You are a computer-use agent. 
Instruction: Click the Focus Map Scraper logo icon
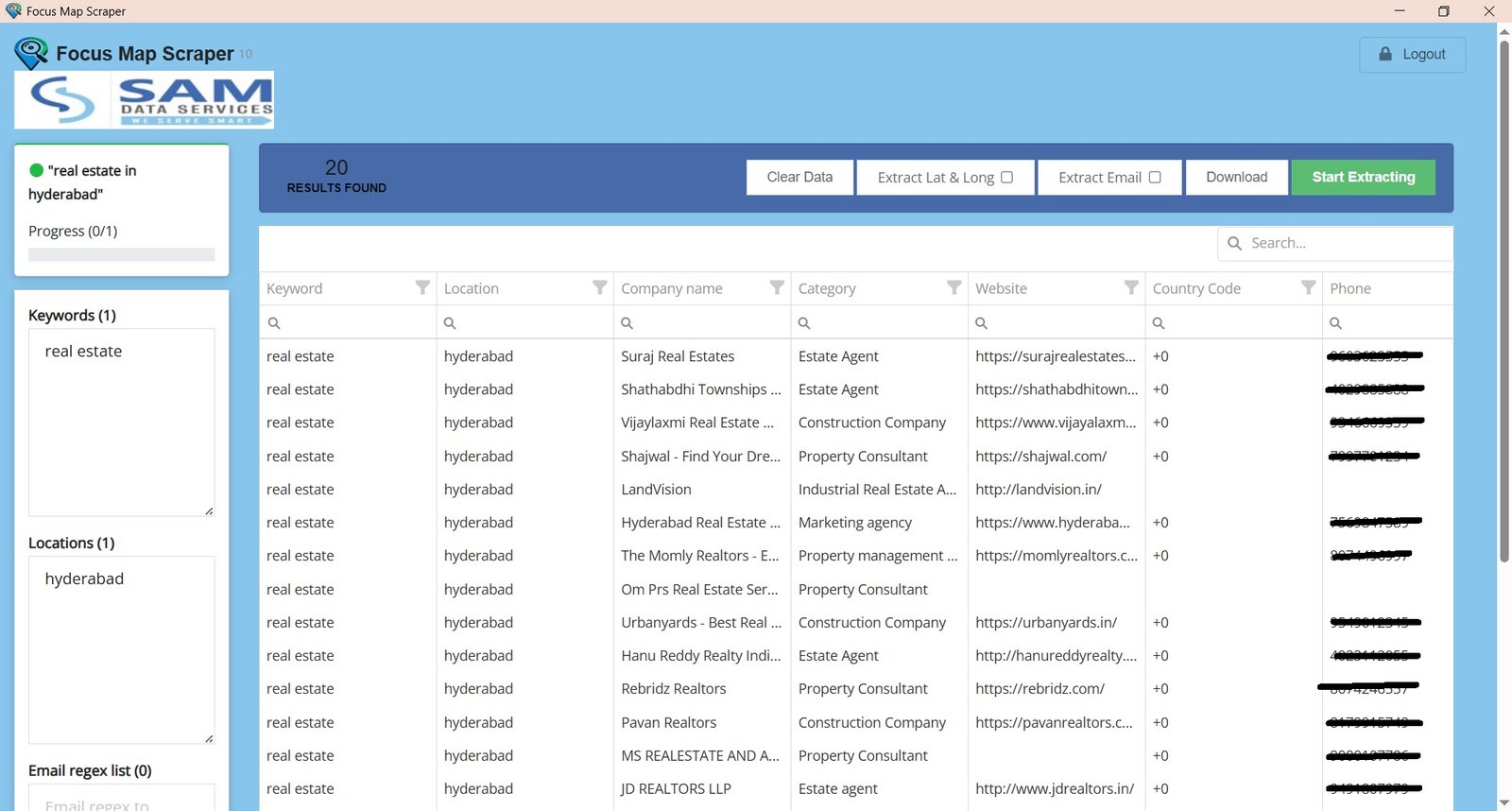pyautogui.click(x=32, y=54)
